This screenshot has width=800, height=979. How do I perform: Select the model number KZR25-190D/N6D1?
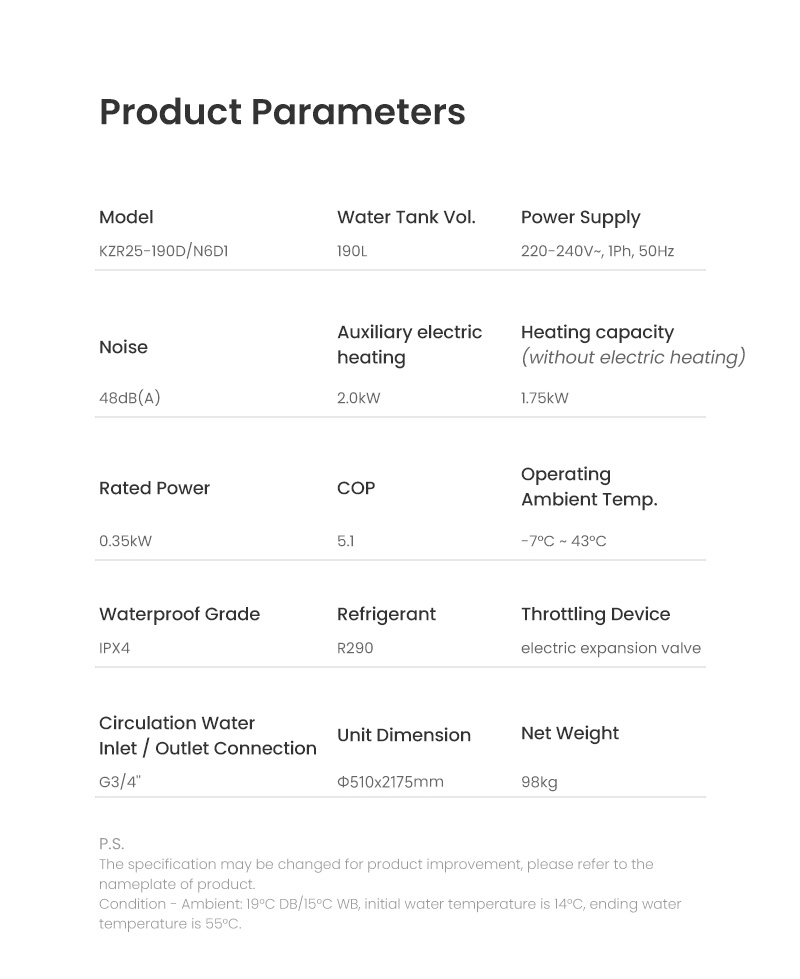coord(164,251)
